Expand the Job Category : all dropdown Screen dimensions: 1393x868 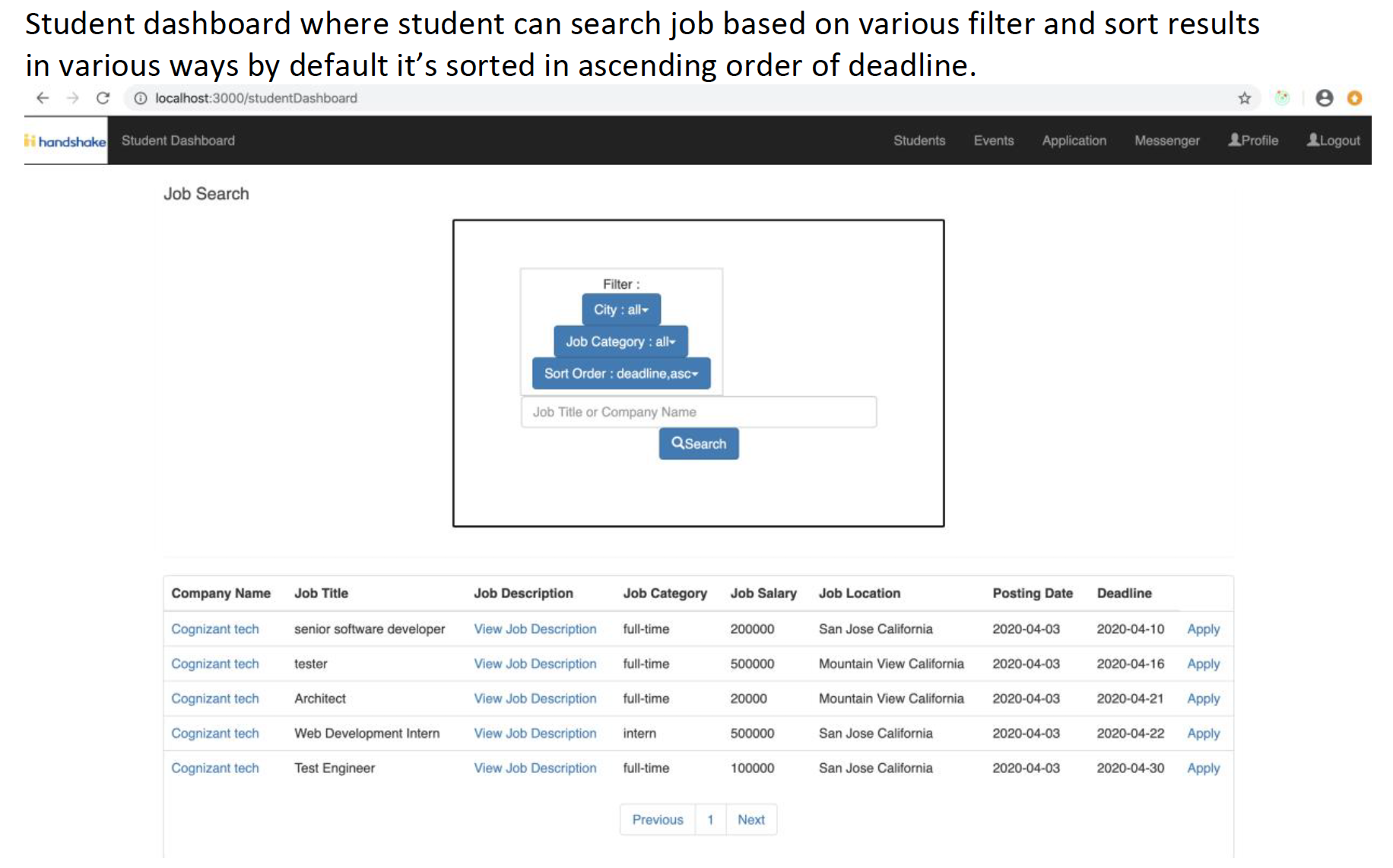(x=620, y=341)
